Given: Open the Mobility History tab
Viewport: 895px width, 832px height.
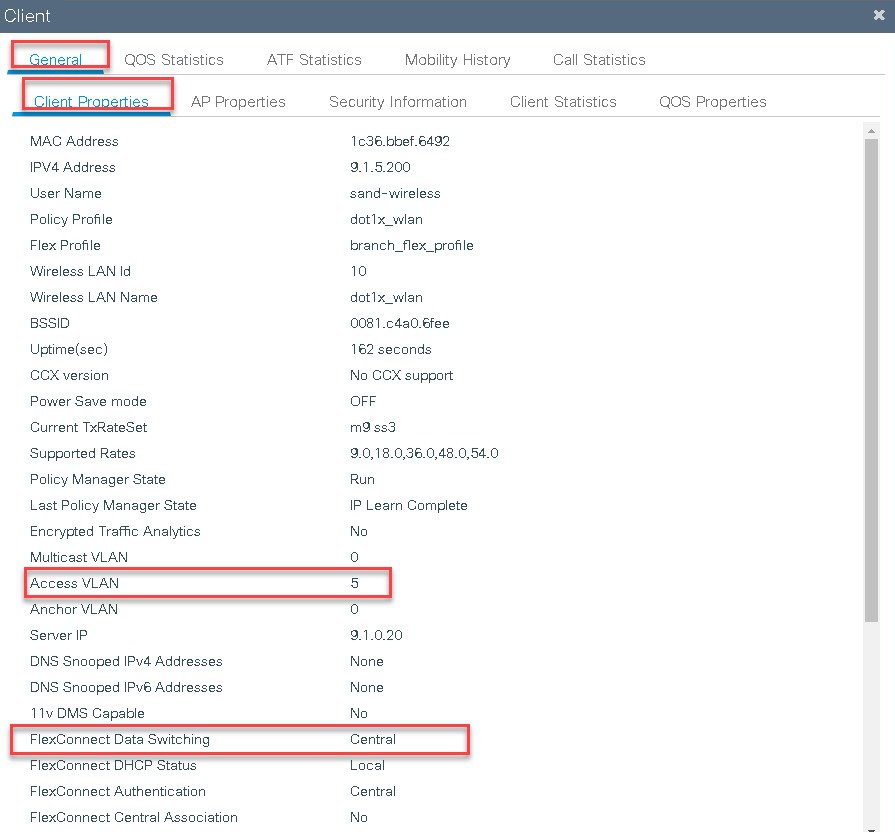Looking at the screenshot, I should [457, 60].
